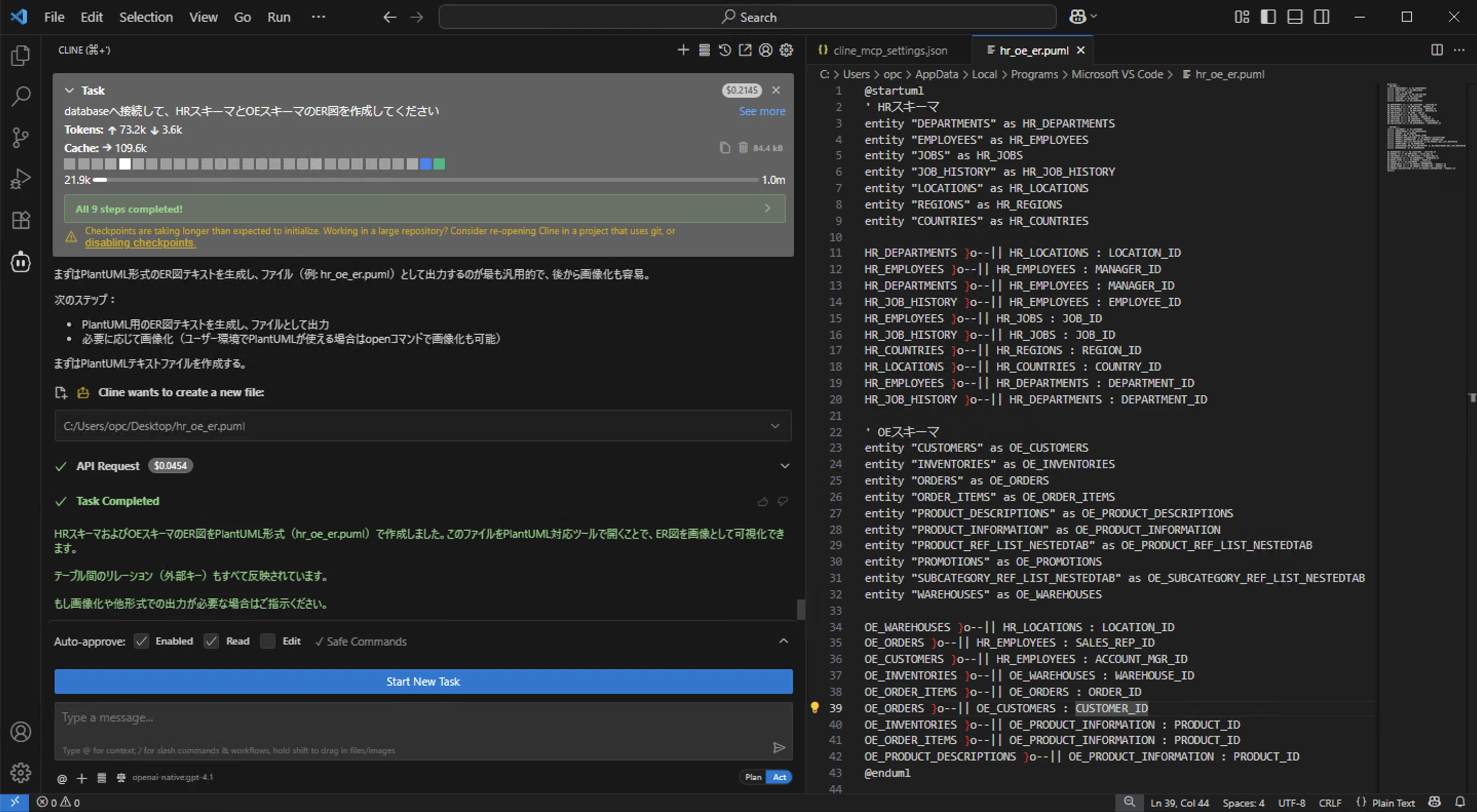This screenshot has width=1477, height=812.
Task: Open Manage gear in activity bar
Action: 21,772
